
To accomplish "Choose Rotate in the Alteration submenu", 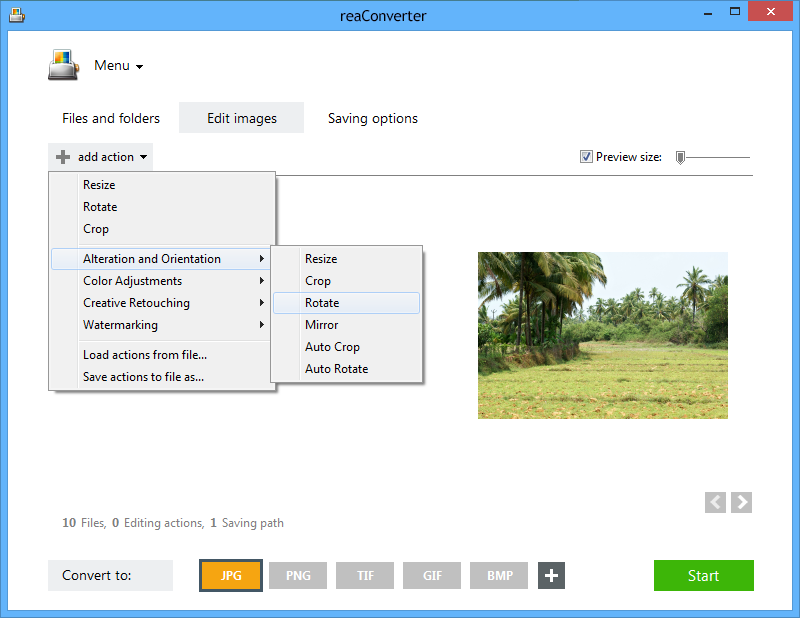I will pos(346,303).
